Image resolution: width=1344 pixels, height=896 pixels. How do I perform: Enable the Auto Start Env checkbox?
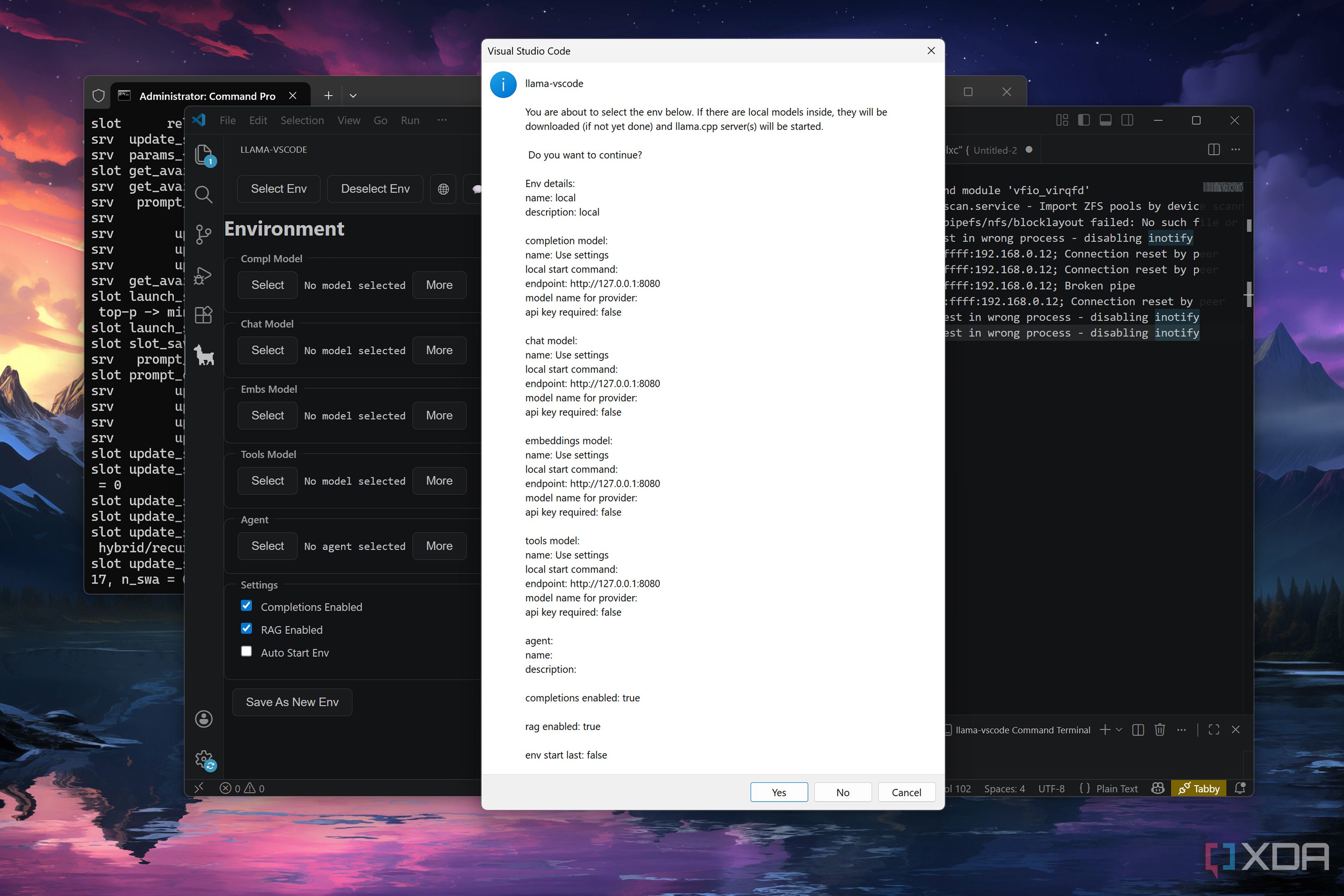(x=246, y=651)
